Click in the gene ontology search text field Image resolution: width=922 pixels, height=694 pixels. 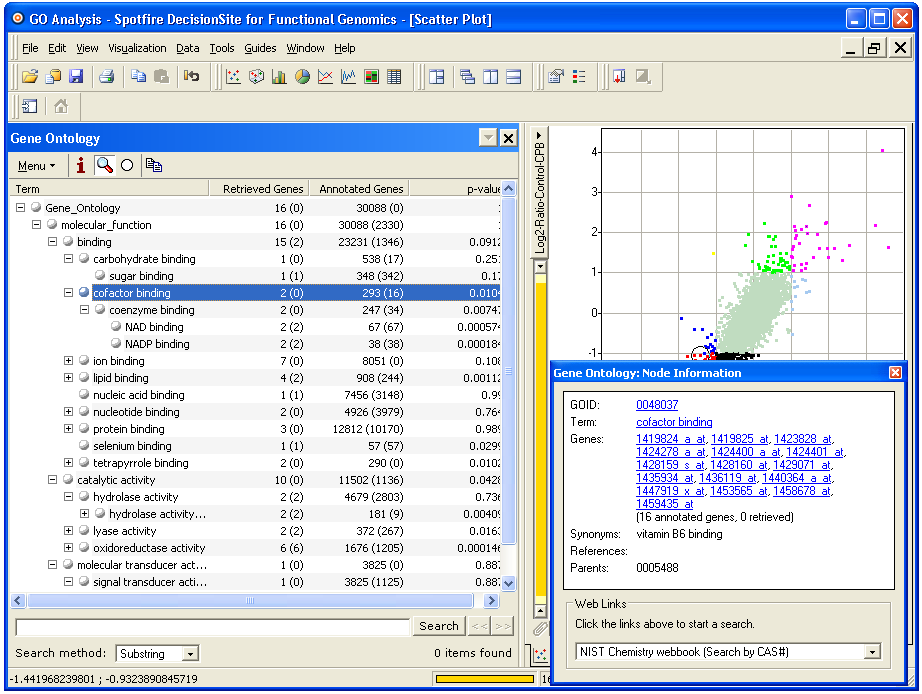(212, 626)
